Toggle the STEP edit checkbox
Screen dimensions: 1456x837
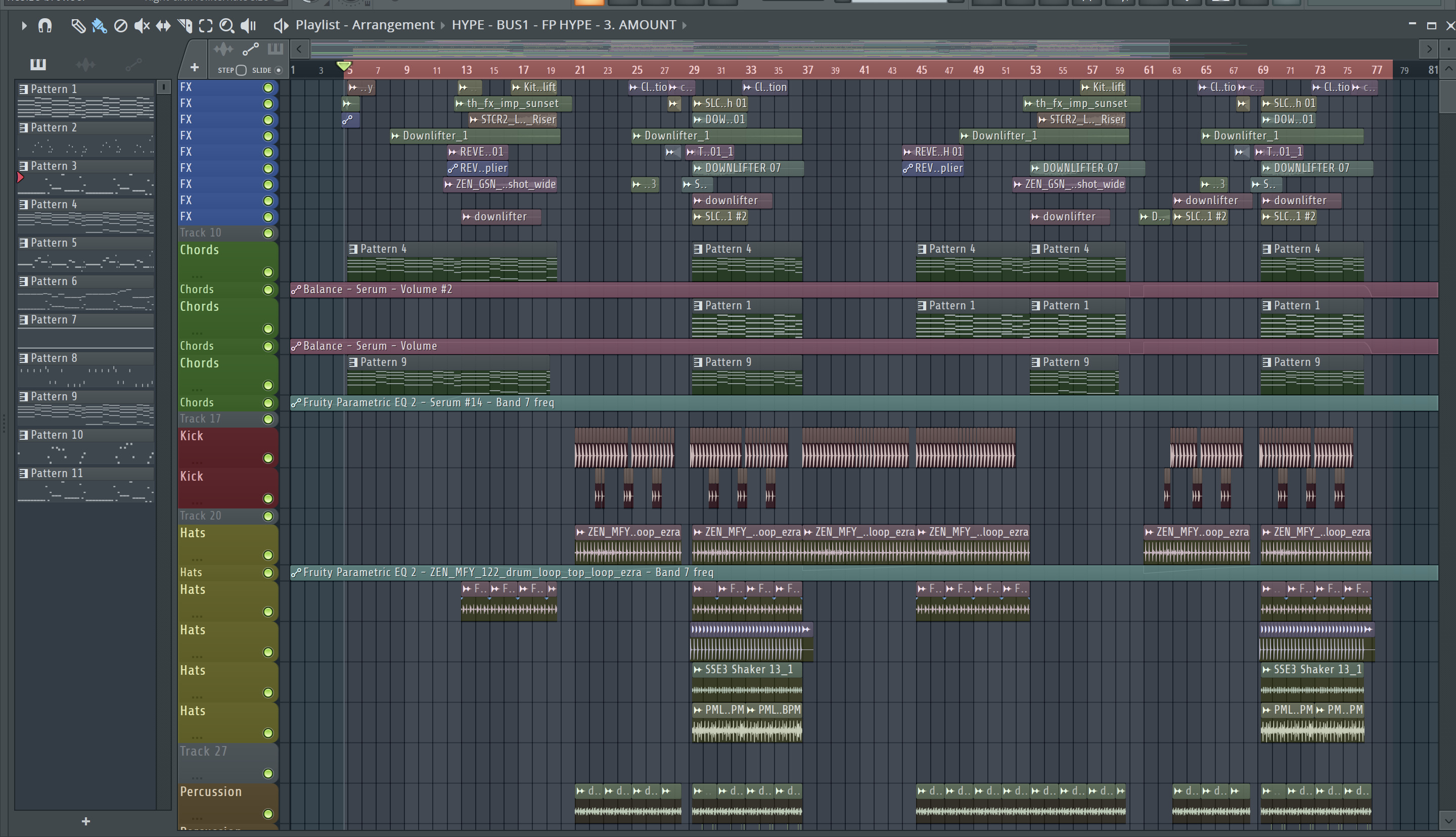coord(242,70)
